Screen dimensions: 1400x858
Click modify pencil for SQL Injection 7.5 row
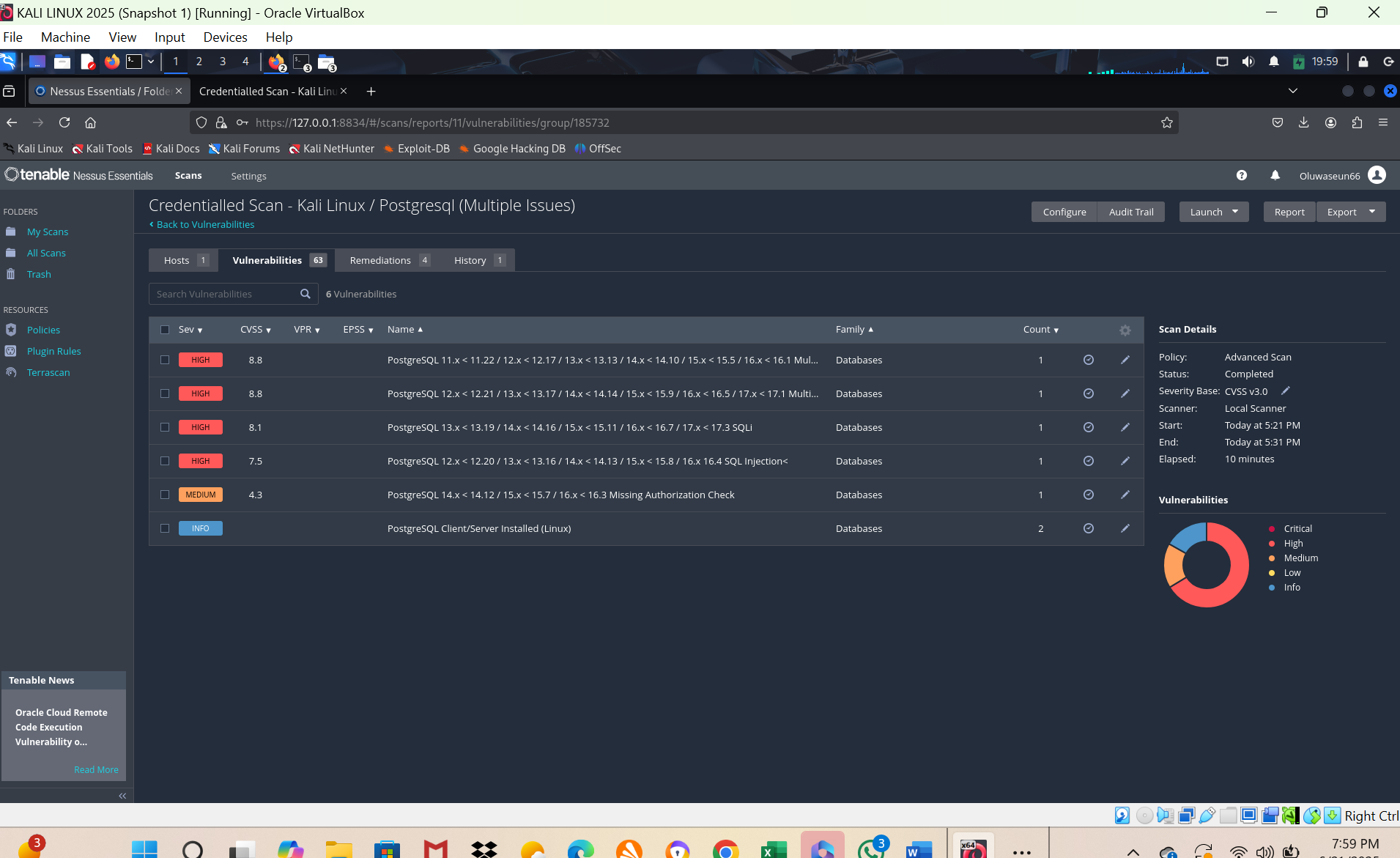[x=1125, y=461]
